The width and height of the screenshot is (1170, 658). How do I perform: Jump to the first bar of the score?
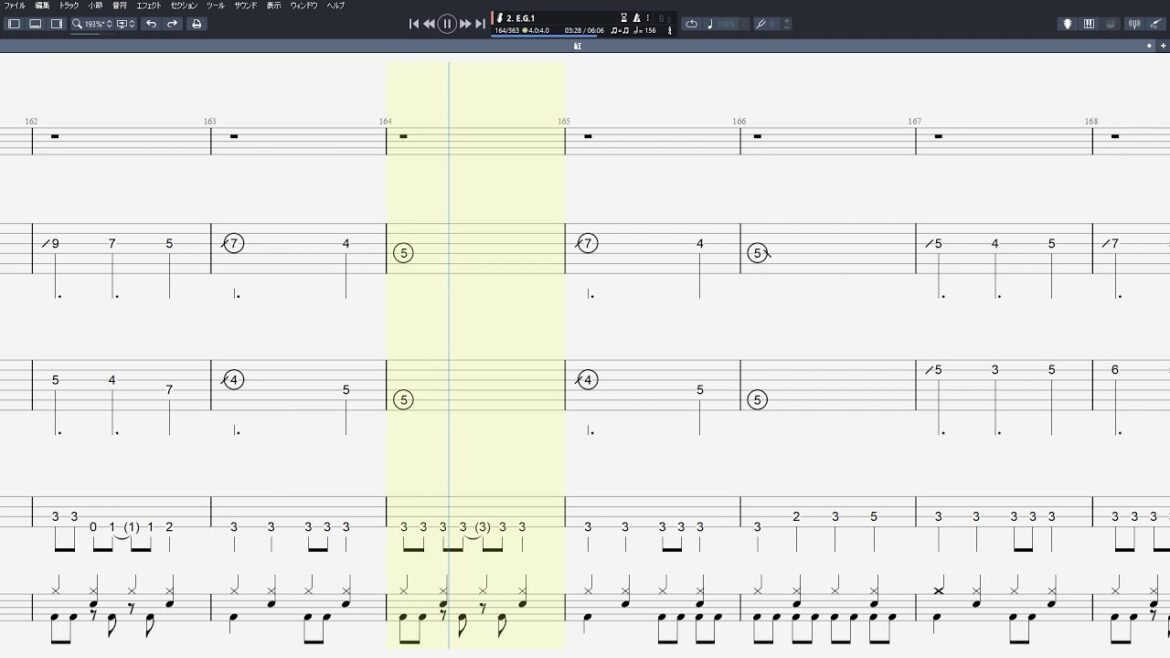click(414, 24)
